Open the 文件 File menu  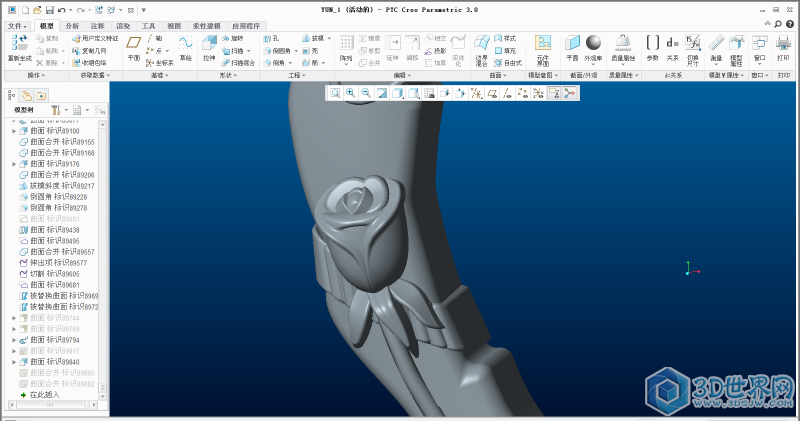pyautogui.click(x=17, y=26)
